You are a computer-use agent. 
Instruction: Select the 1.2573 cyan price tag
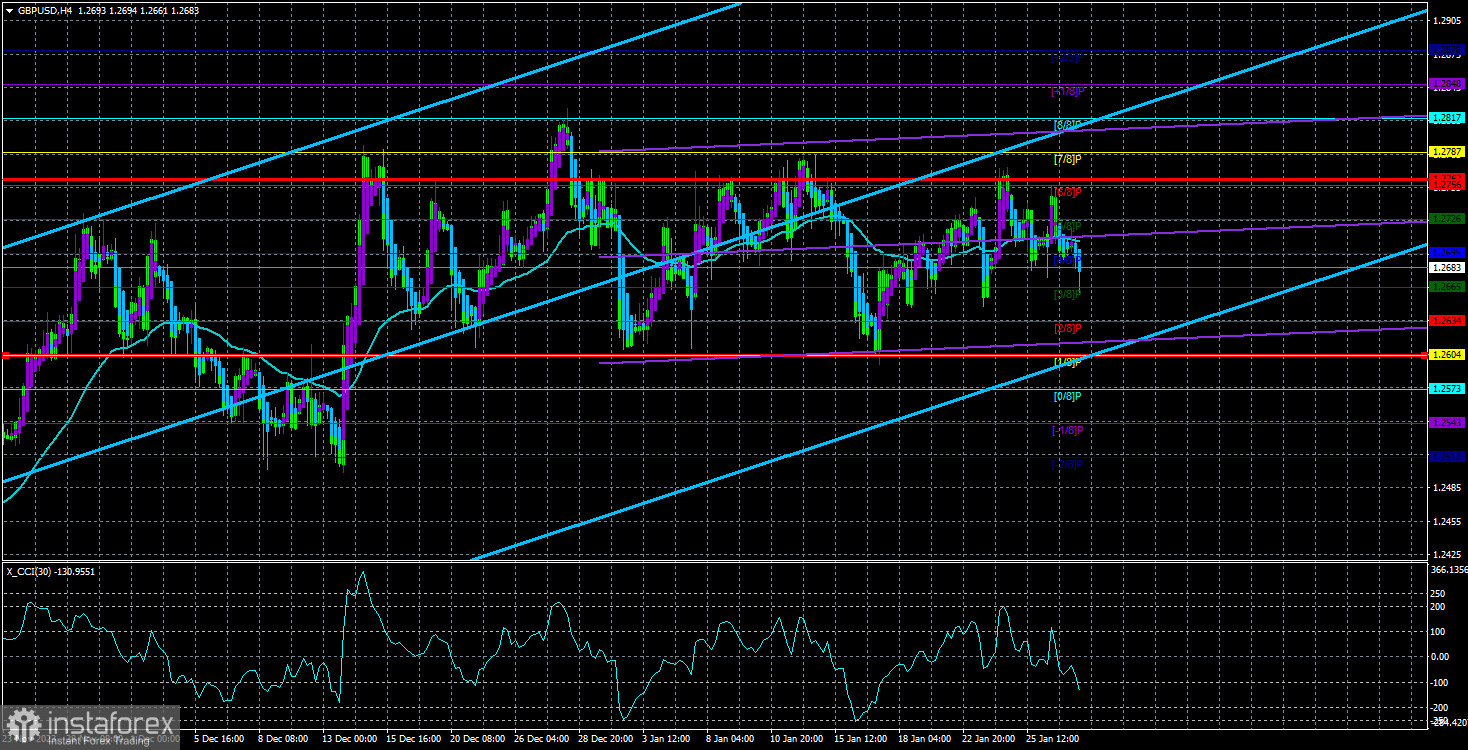1447,388
